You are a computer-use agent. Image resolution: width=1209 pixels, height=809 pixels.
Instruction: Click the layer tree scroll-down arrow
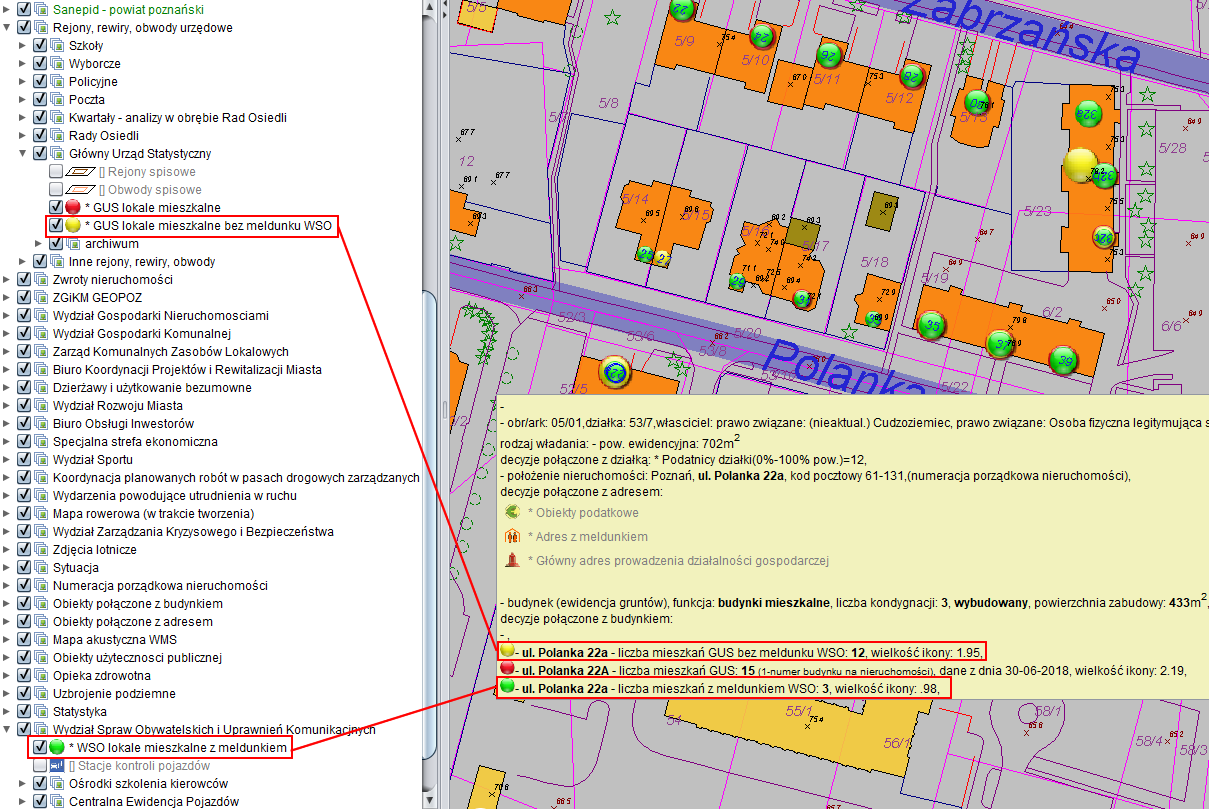(430, 800)
